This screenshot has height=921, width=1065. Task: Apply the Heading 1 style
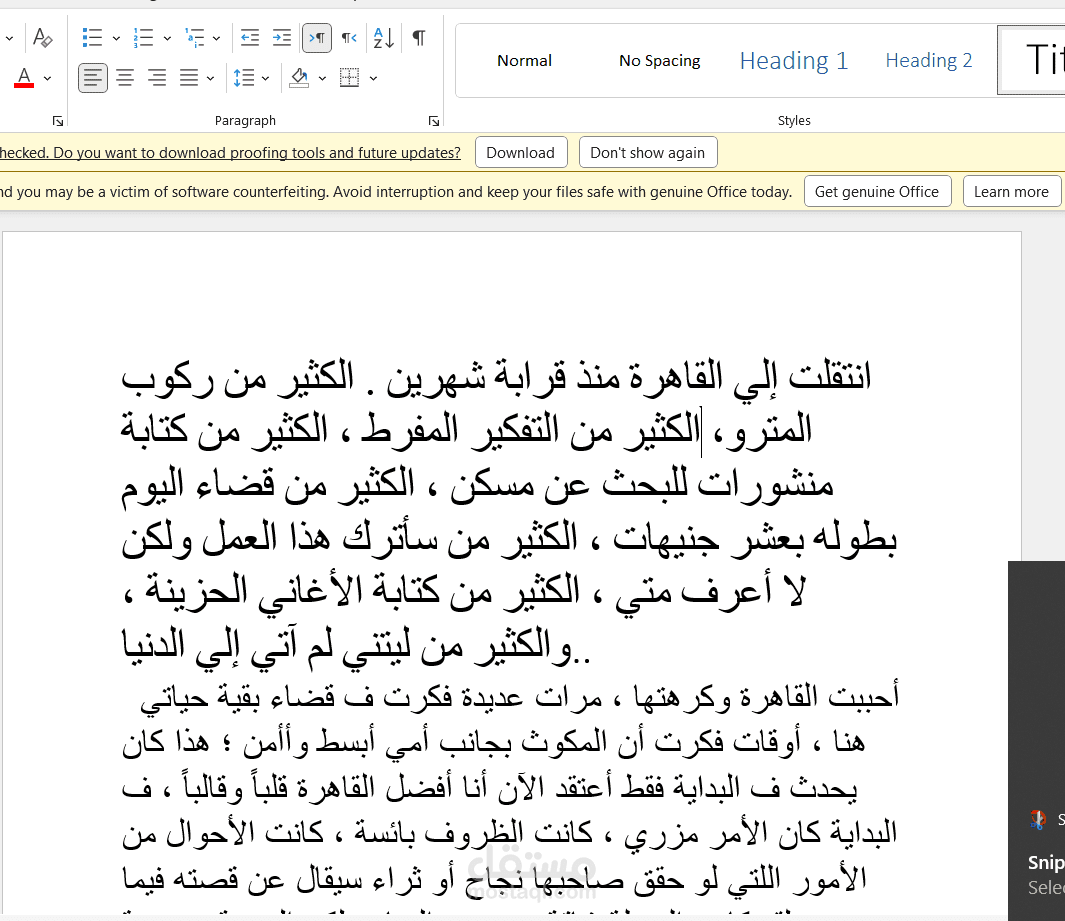point(794,60)
